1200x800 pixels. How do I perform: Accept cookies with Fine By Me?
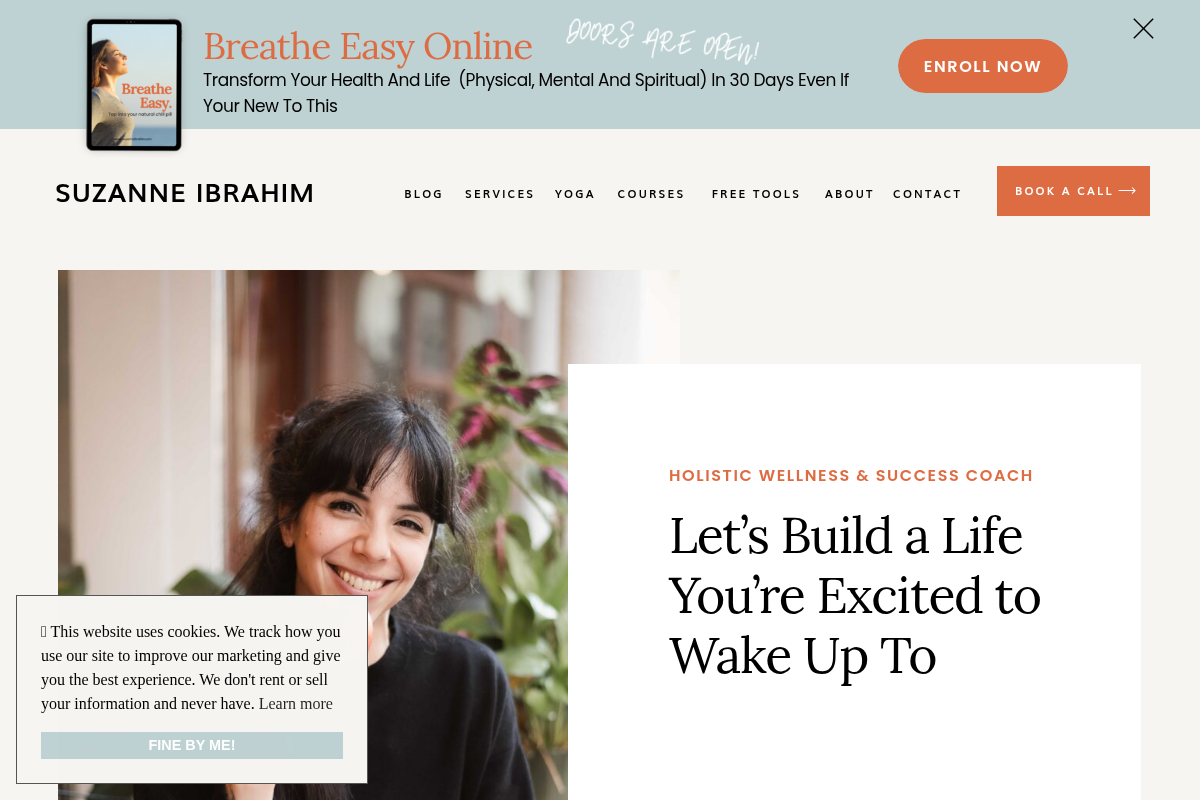192,745
